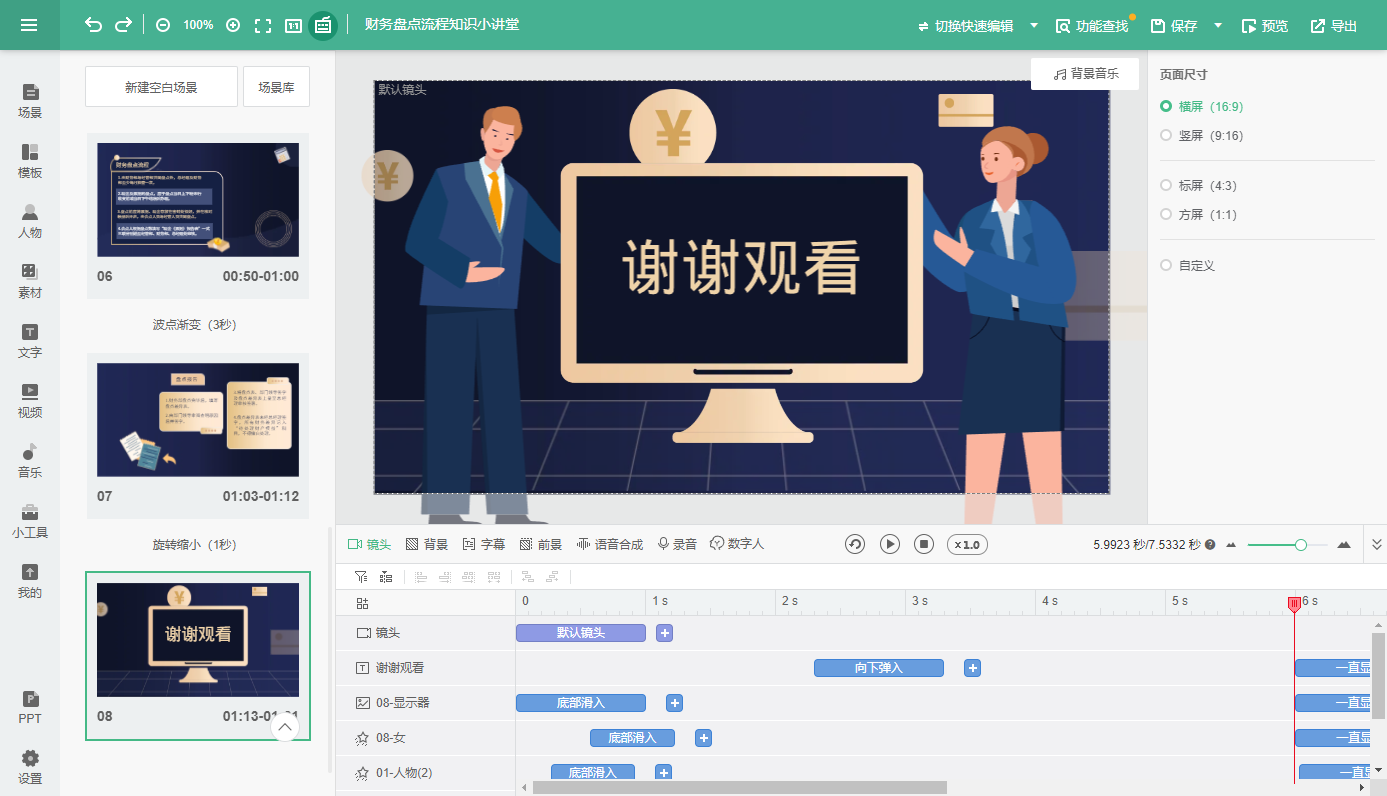
Task: Open 数字人 digital human tab
Action: (737, 544)
